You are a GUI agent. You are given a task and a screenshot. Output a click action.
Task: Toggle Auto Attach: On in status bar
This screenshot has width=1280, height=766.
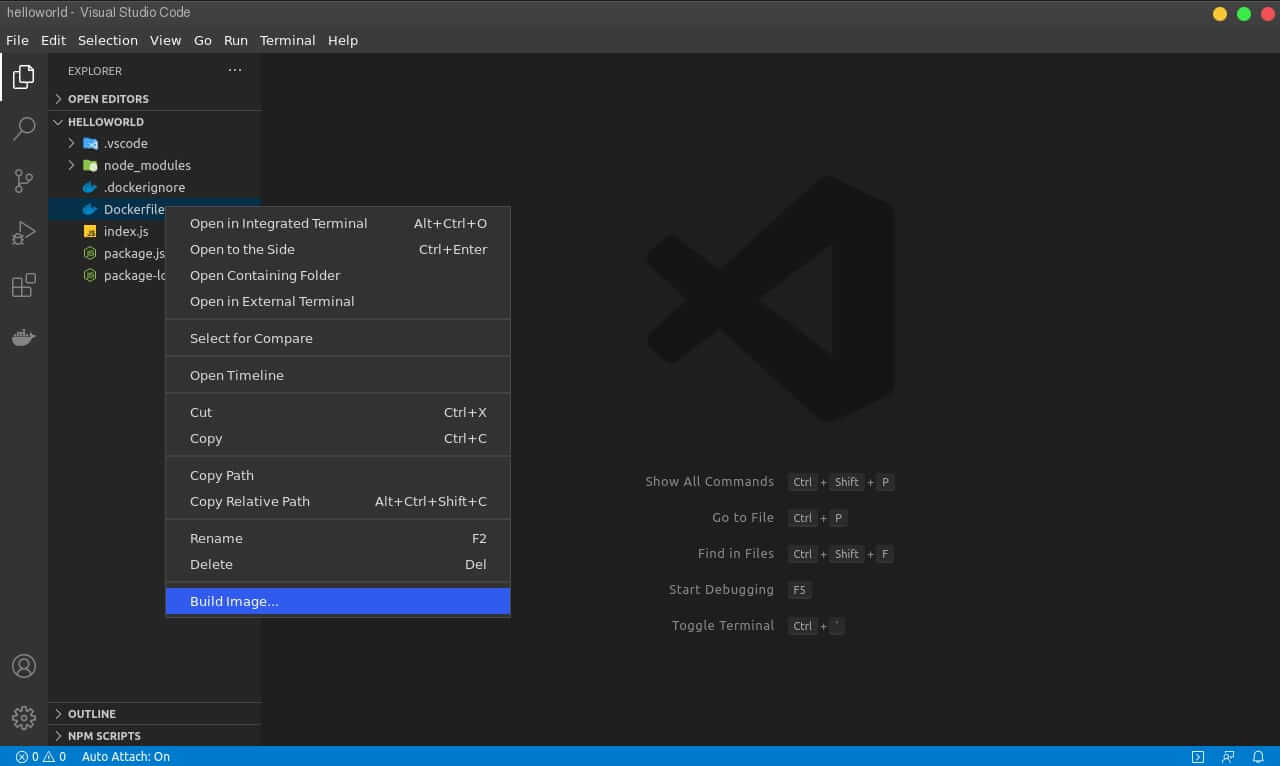(x=126, y=757)
